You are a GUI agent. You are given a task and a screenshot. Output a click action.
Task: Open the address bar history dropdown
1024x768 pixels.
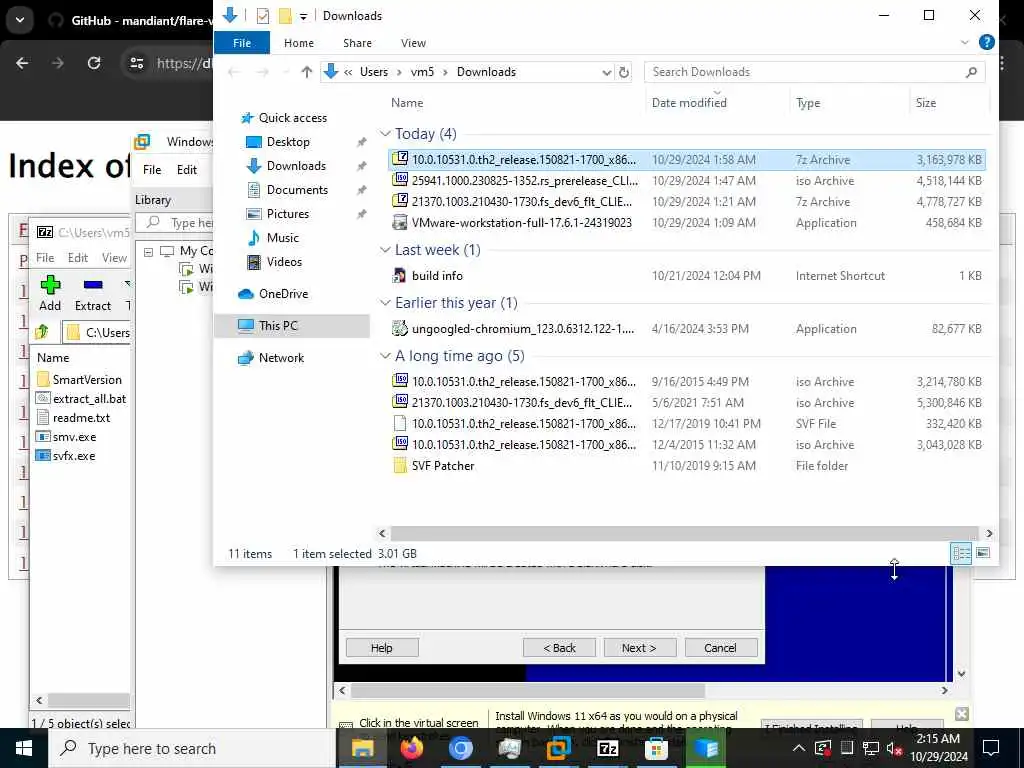pos(607,72)
